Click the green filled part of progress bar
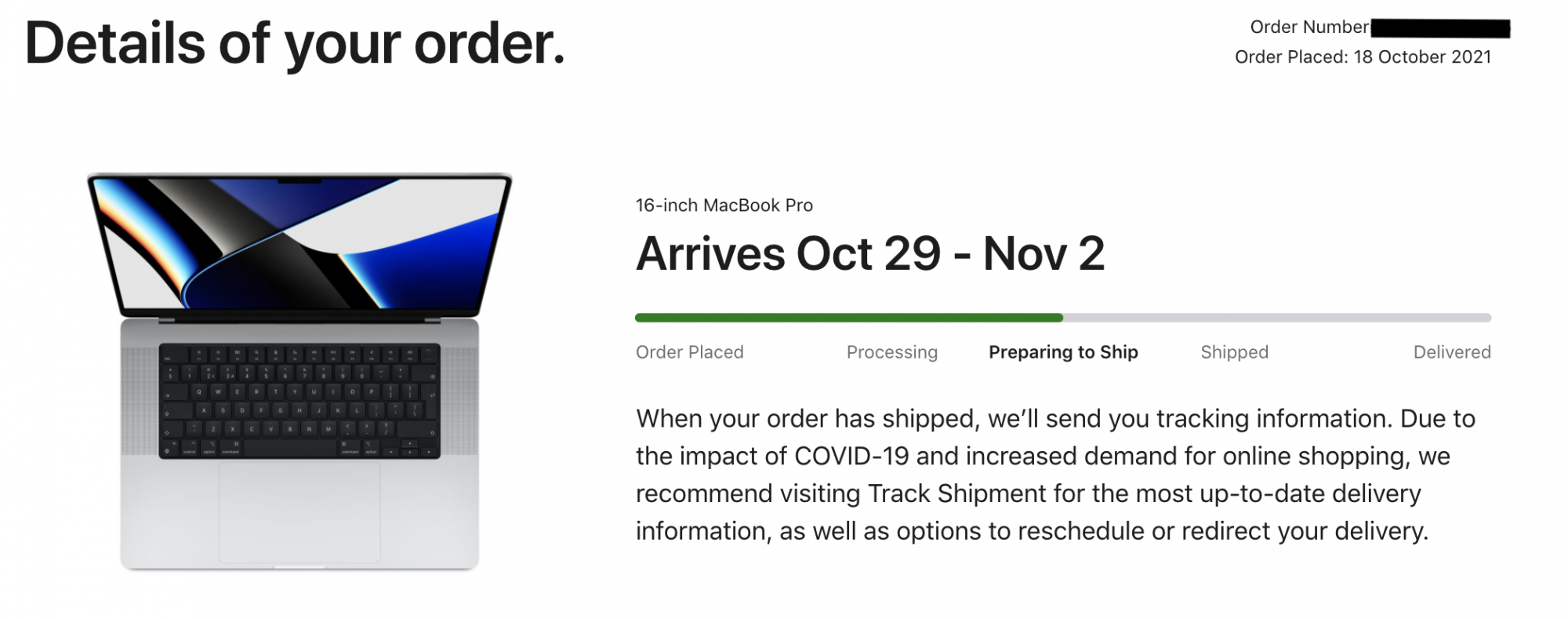 848,318
